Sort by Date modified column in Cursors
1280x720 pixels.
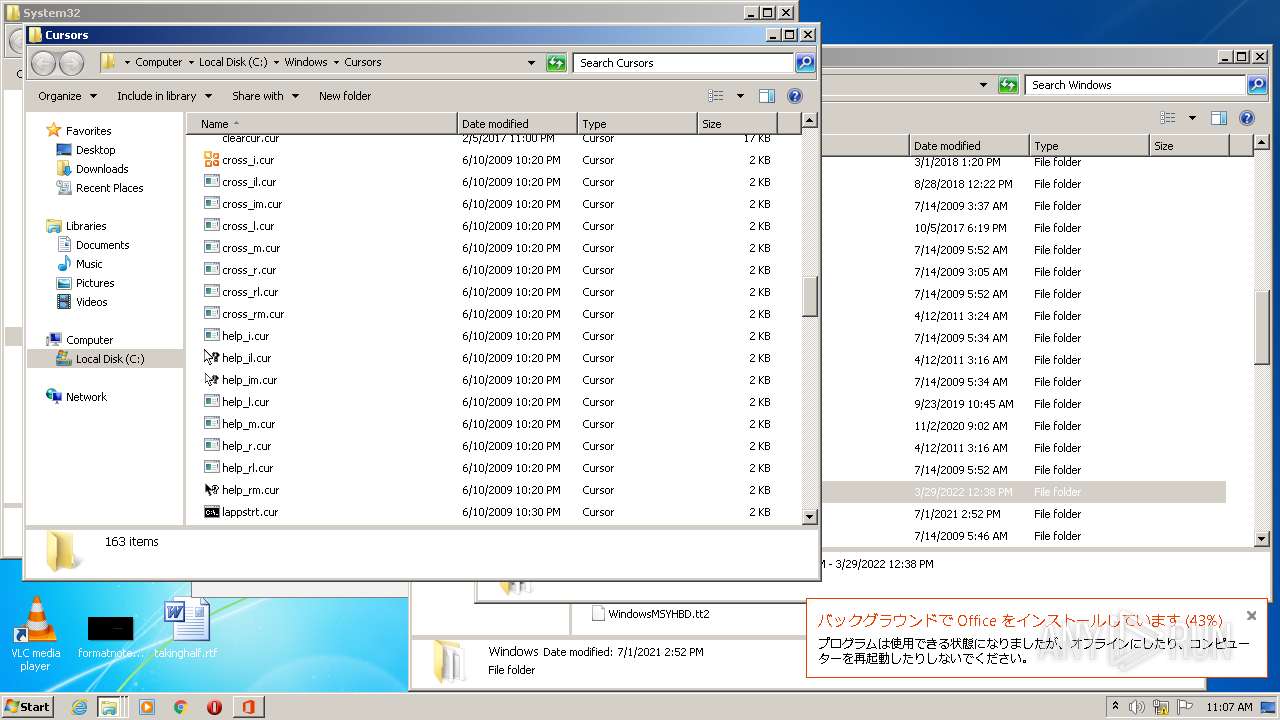click(x=517, y=124)
